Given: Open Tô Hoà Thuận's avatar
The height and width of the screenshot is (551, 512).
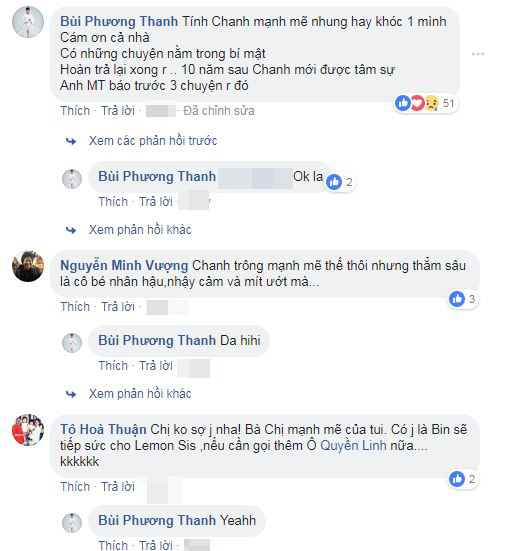Looking at the screenshot, I should click(28, 430).
